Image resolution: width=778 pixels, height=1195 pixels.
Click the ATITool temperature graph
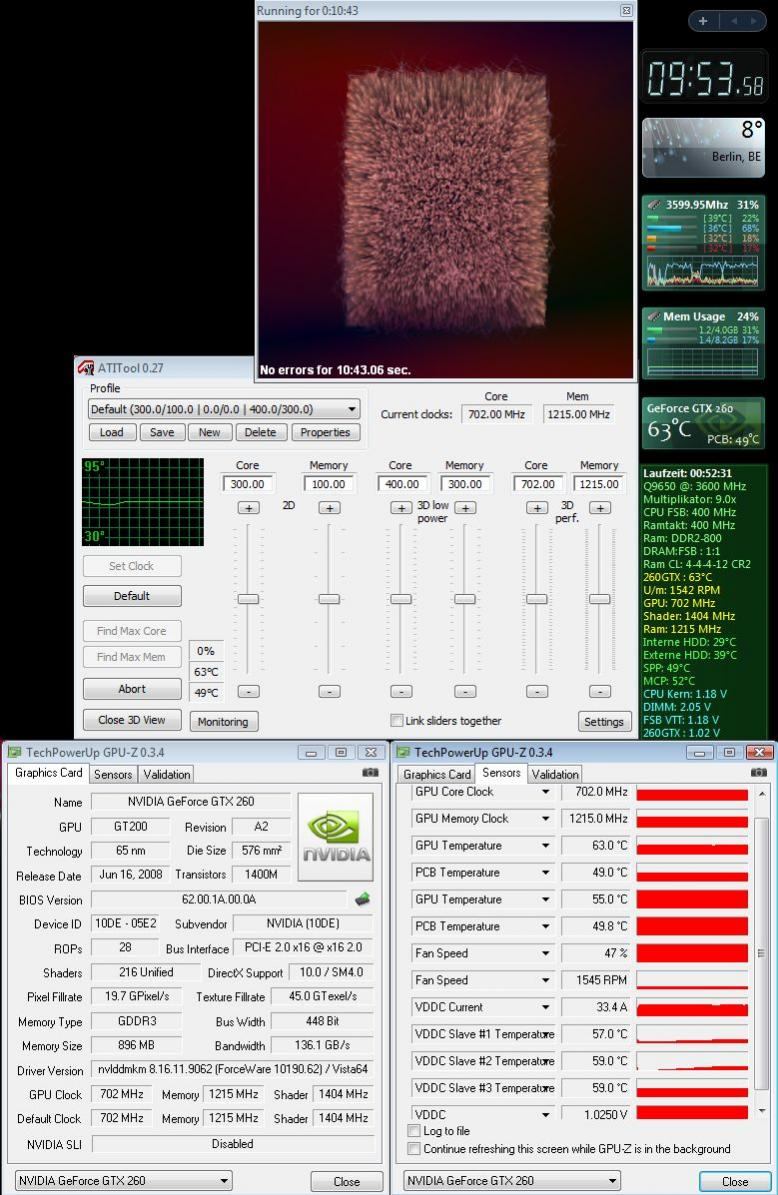(143, 501)
